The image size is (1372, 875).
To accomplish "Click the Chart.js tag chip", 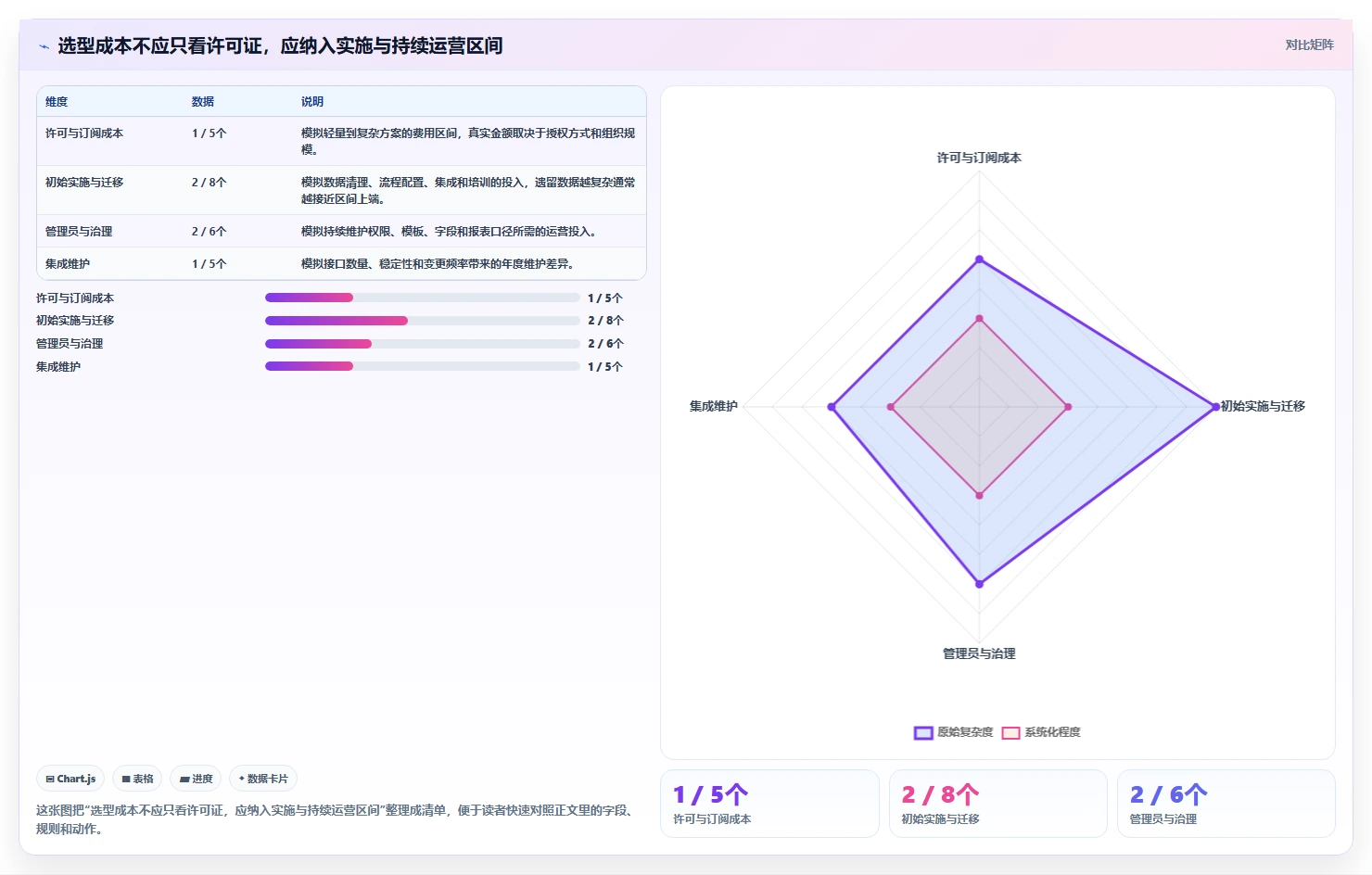I will [x=70, y=779].
